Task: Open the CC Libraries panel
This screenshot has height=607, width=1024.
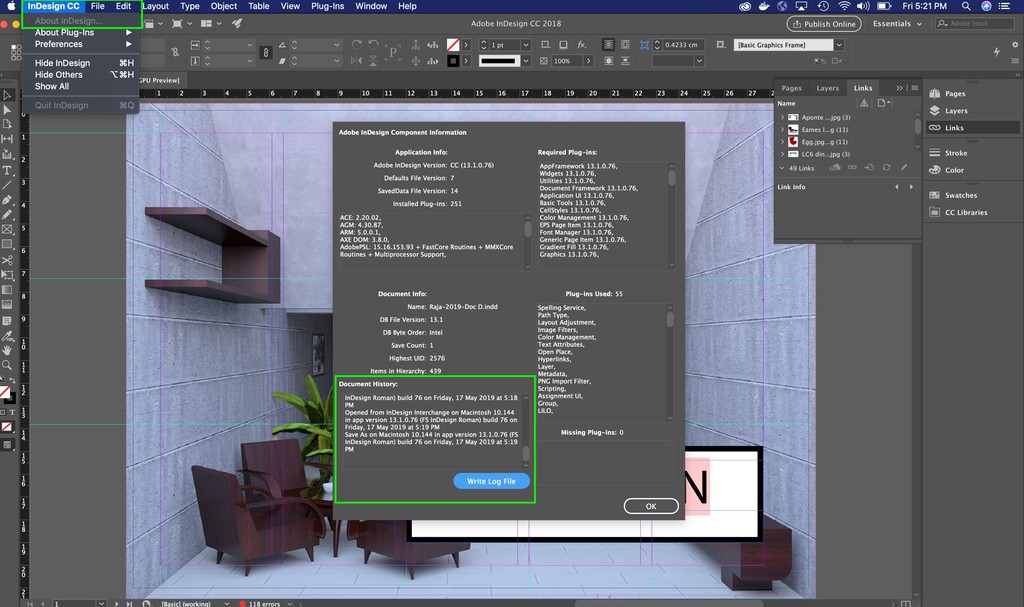Action: tap(965, 212)
